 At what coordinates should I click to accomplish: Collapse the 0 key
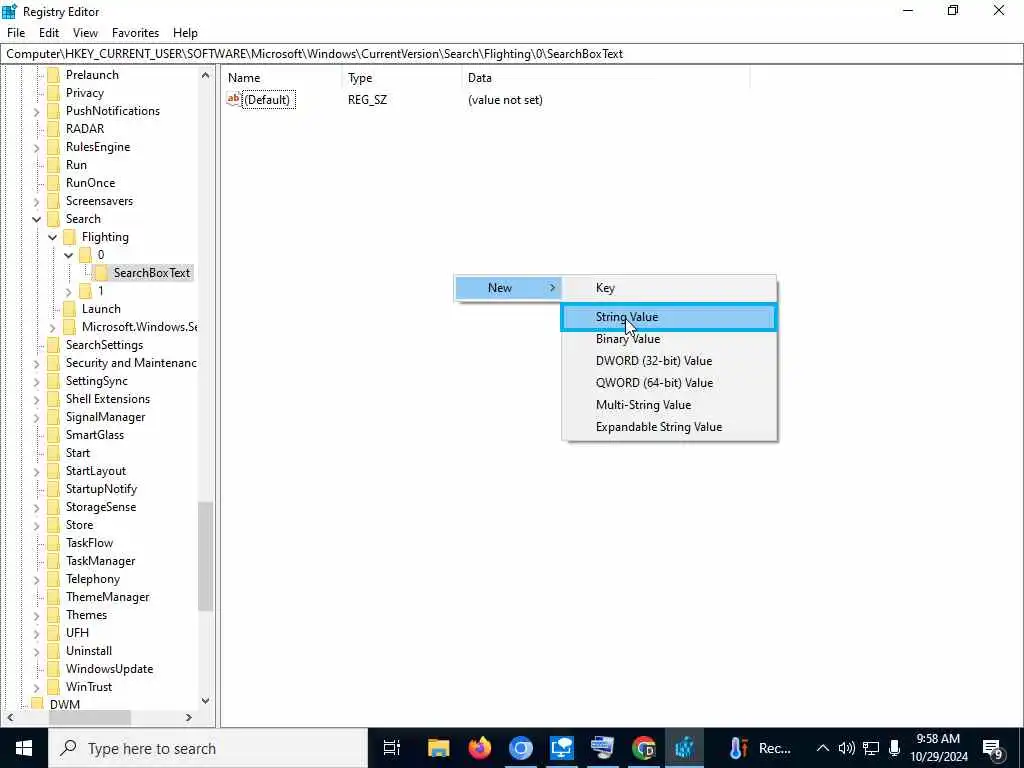pyautogui.click(x=69, y=255)
